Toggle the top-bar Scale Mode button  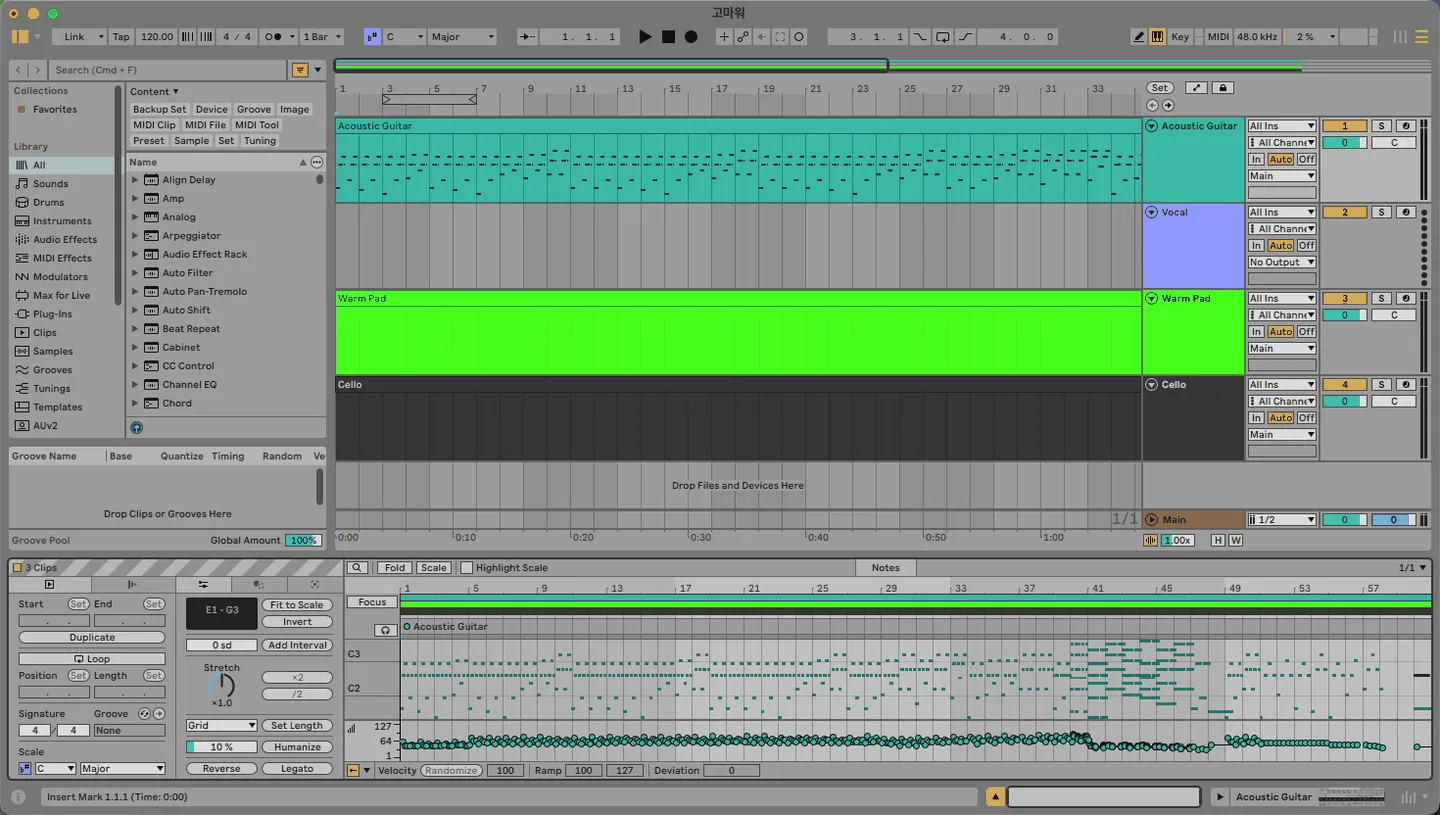click(x=372, y=37)
